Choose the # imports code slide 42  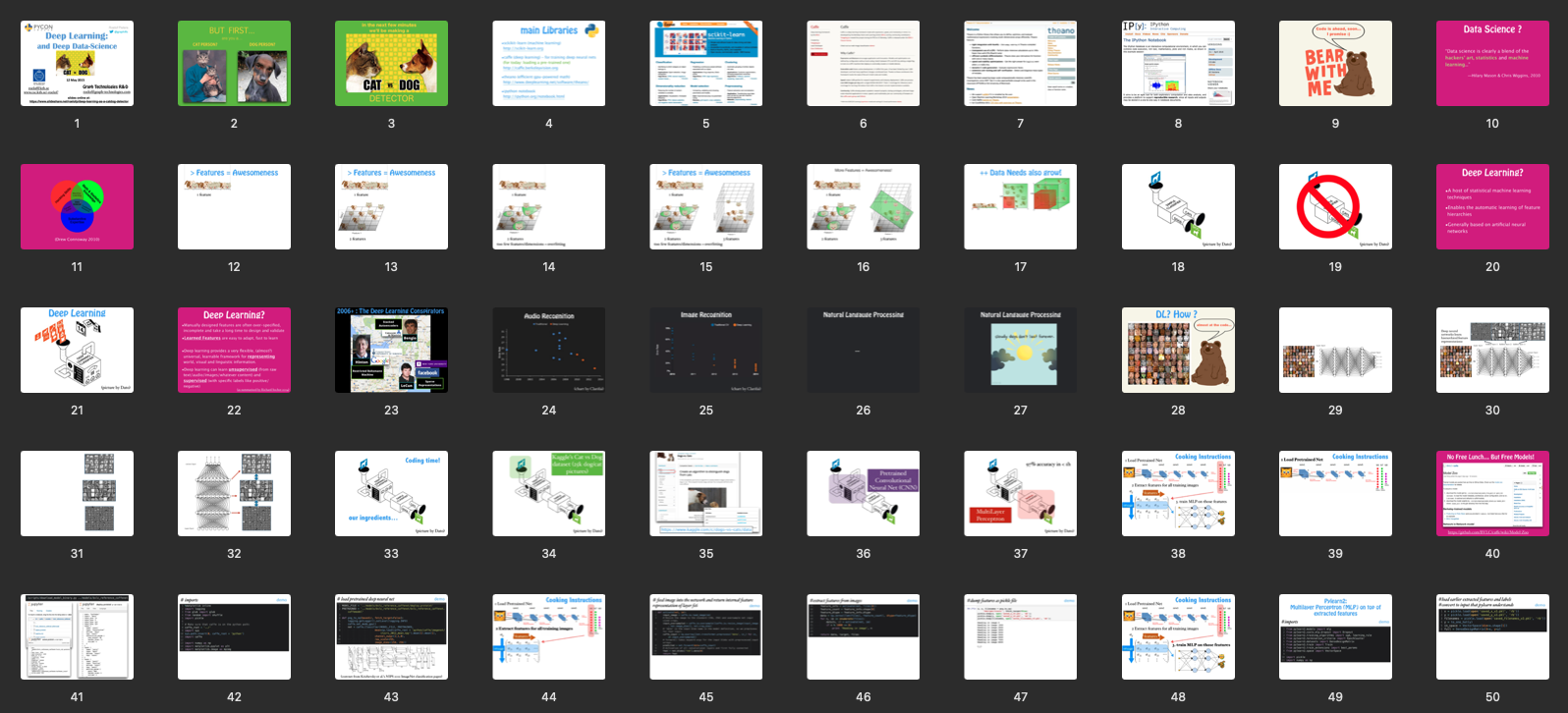234,636
